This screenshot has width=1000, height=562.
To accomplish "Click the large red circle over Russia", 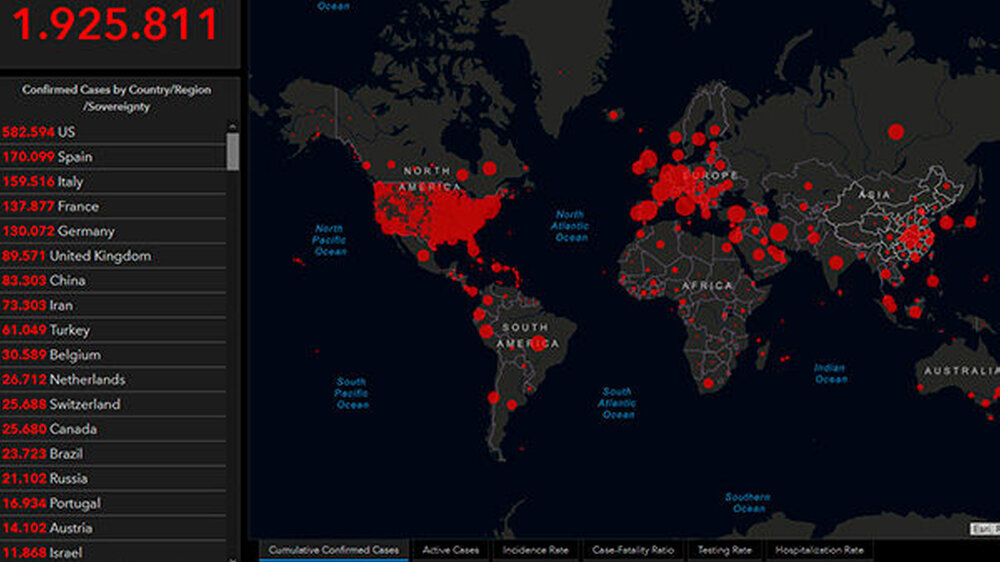I will 896,131.
